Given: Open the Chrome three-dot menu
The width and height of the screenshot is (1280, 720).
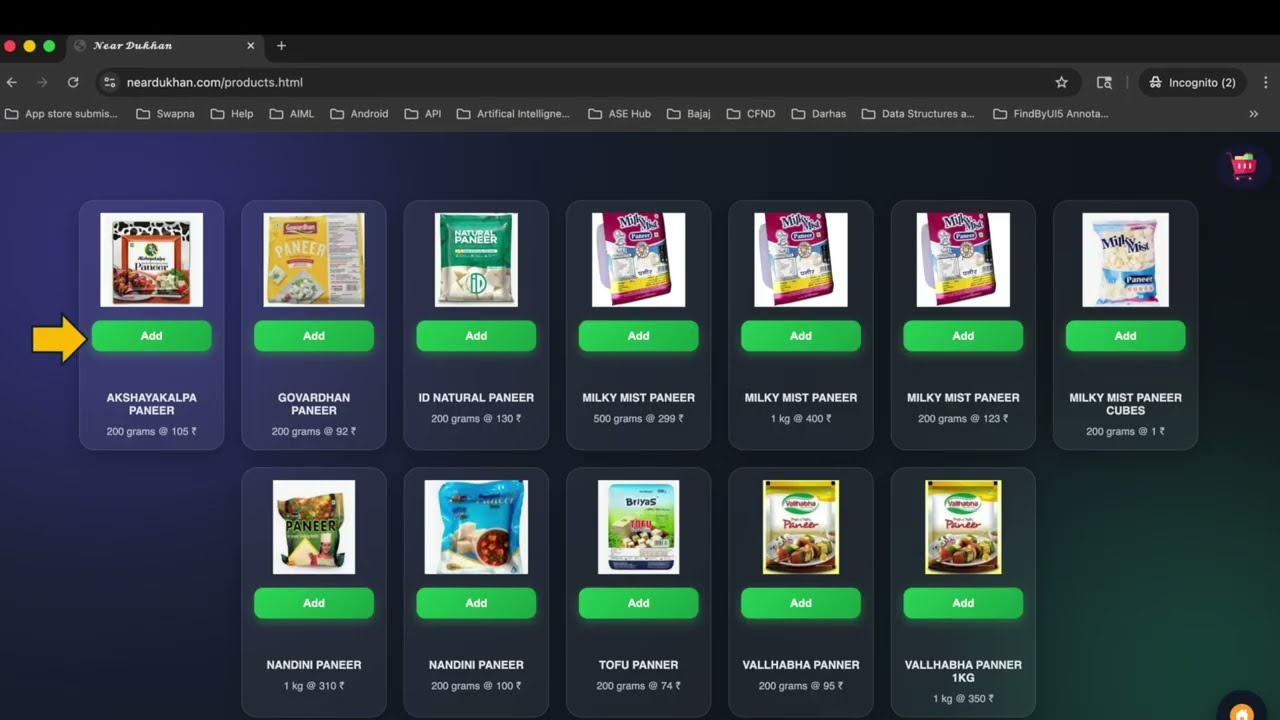Looking at the screenshot, I should tap(1265, 82).
